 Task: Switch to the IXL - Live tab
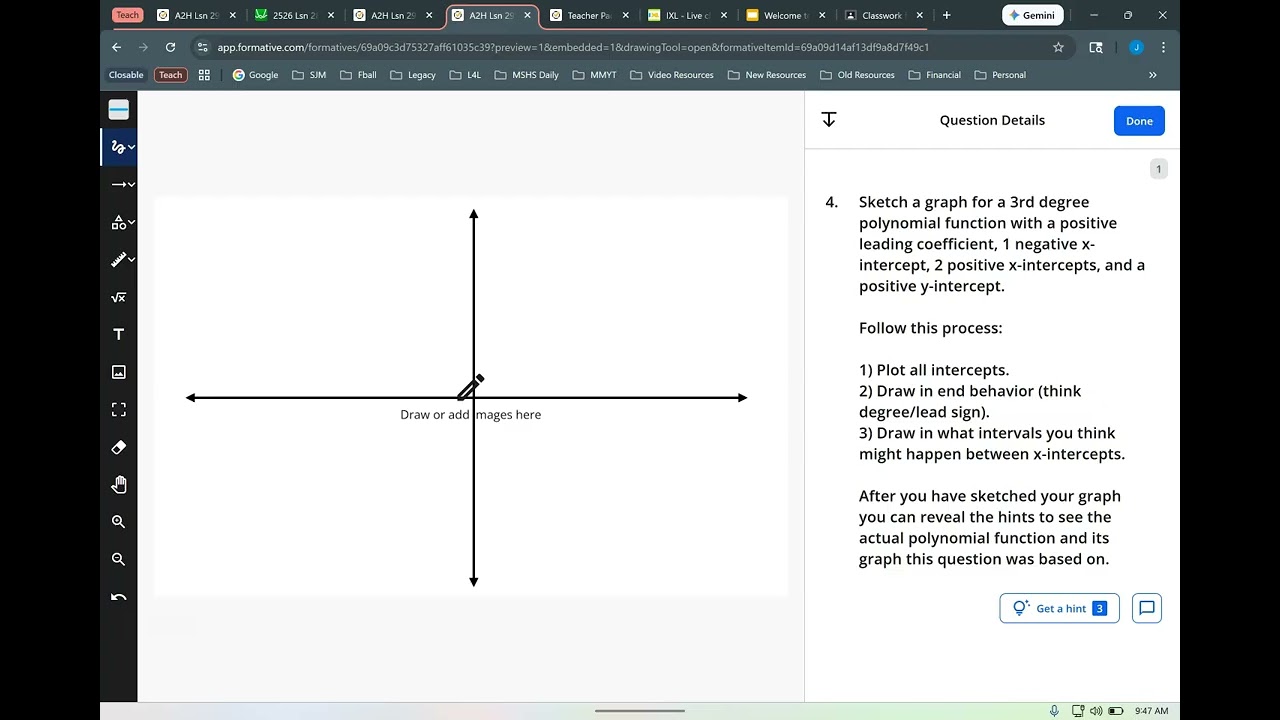point(688,15)
